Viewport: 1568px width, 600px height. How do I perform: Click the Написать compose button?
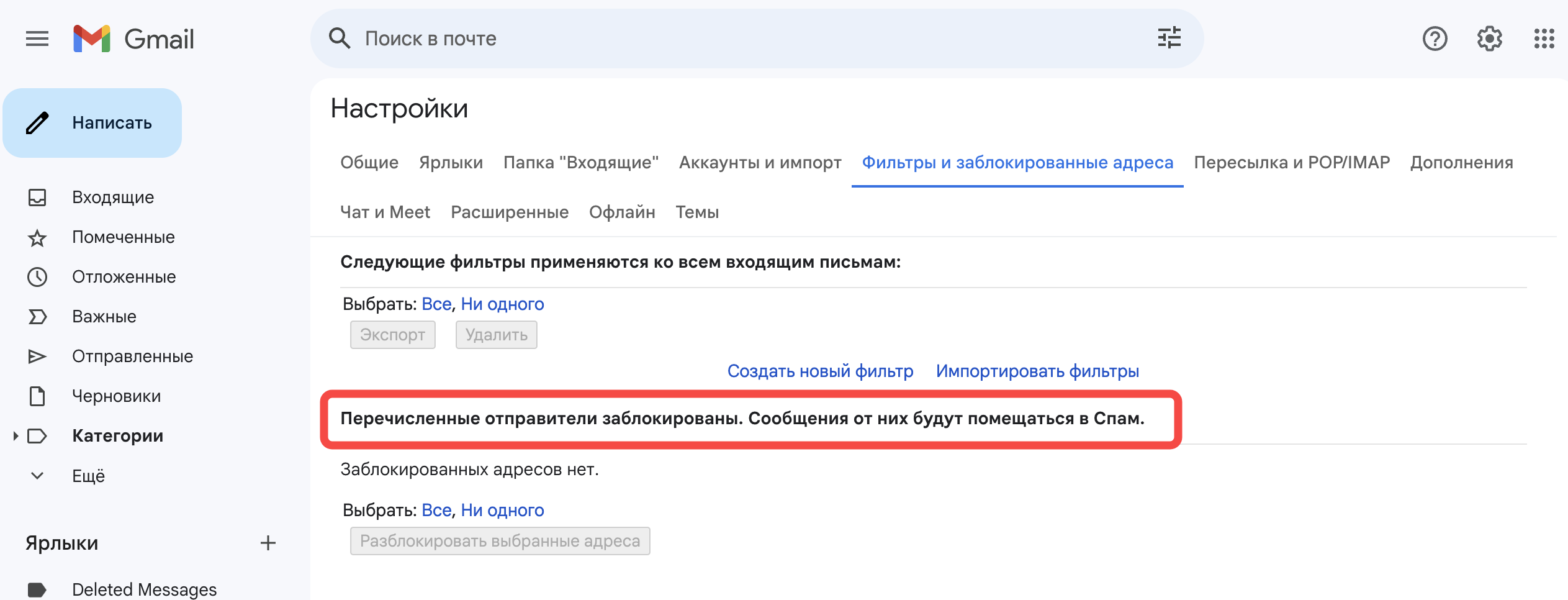click(x=92, y=123)
